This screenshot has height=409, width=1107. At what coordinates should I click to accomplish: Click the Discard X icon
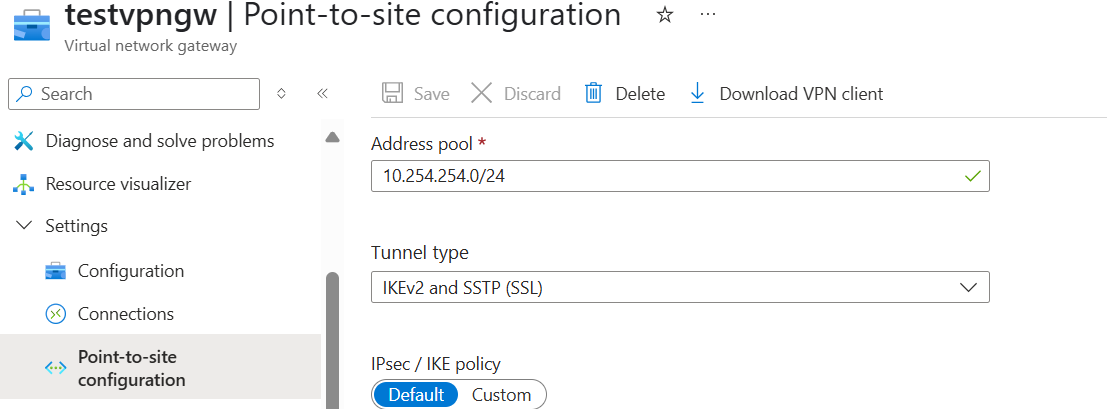coord(481,93)
